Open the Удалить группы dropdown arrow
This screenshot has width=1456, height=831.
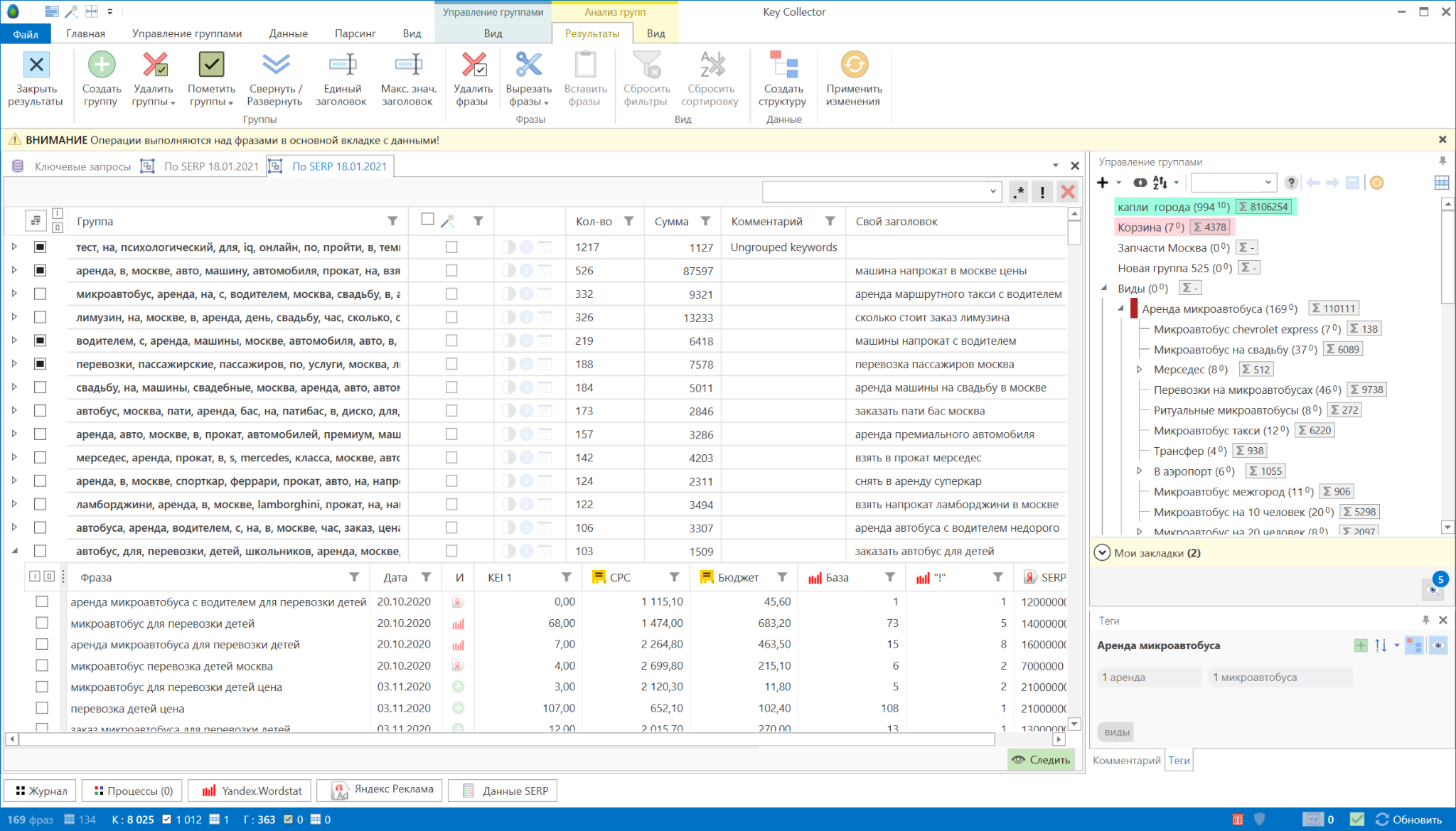(x=173, y=102)
